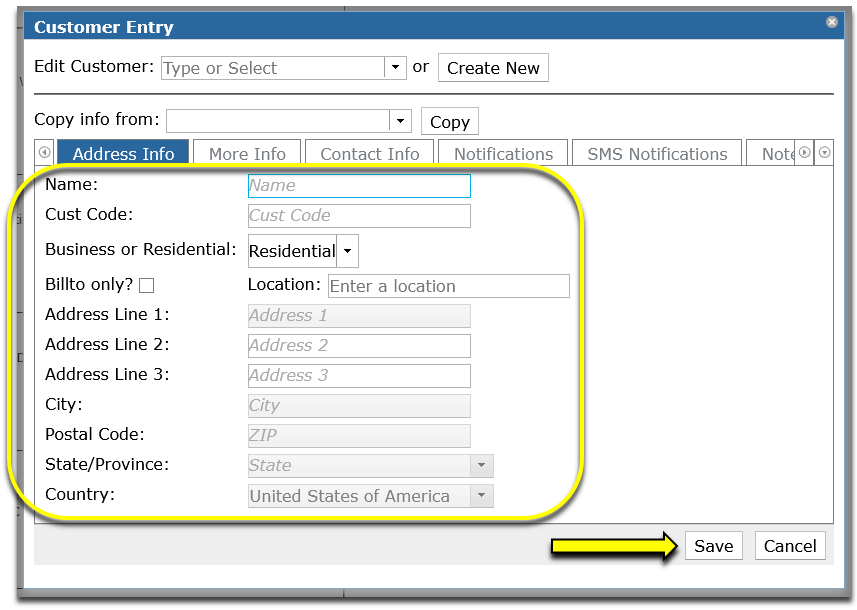Focus the Copy info from field

278,121
